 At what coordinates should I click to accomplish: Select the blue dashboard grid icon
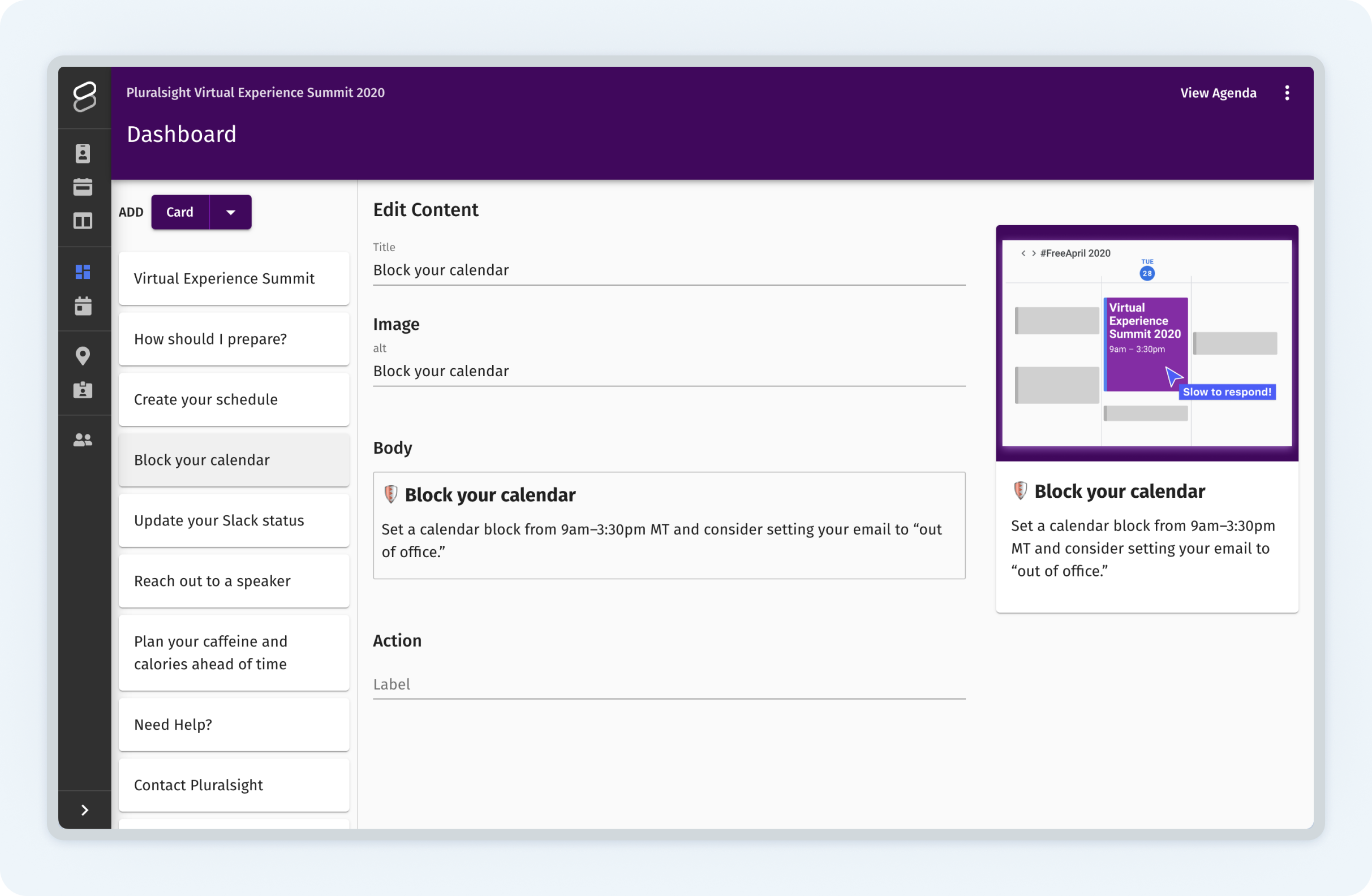click(83, 272)
